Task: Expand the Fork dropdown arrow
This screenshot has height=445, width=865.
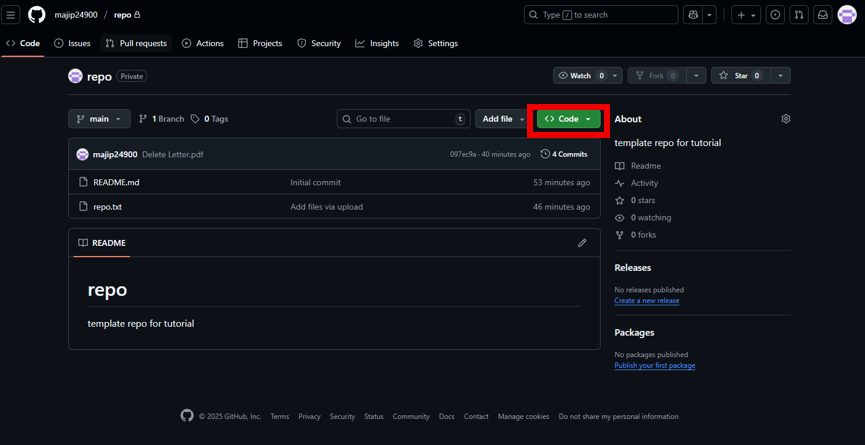Action: click(x=696, y=76)
